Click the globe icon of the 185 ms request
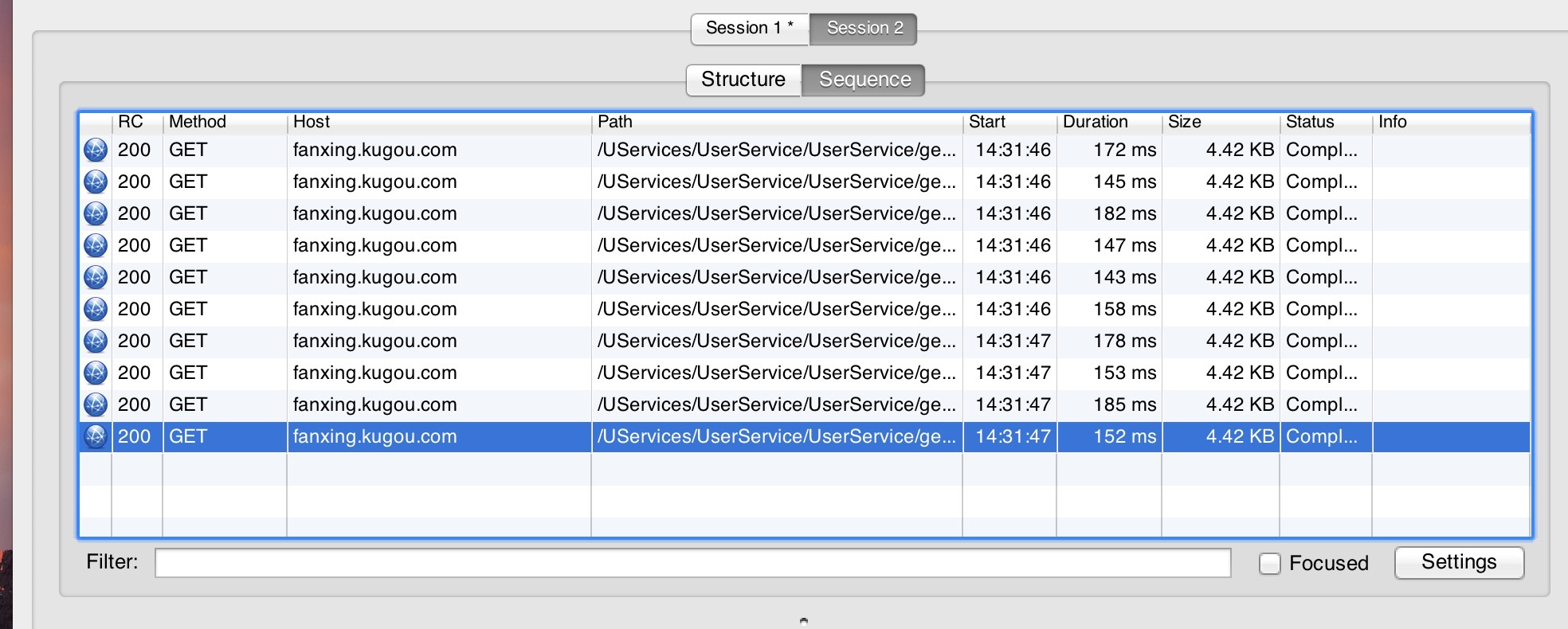Screen dimensions: 1568x629 (x=96, y=404)
